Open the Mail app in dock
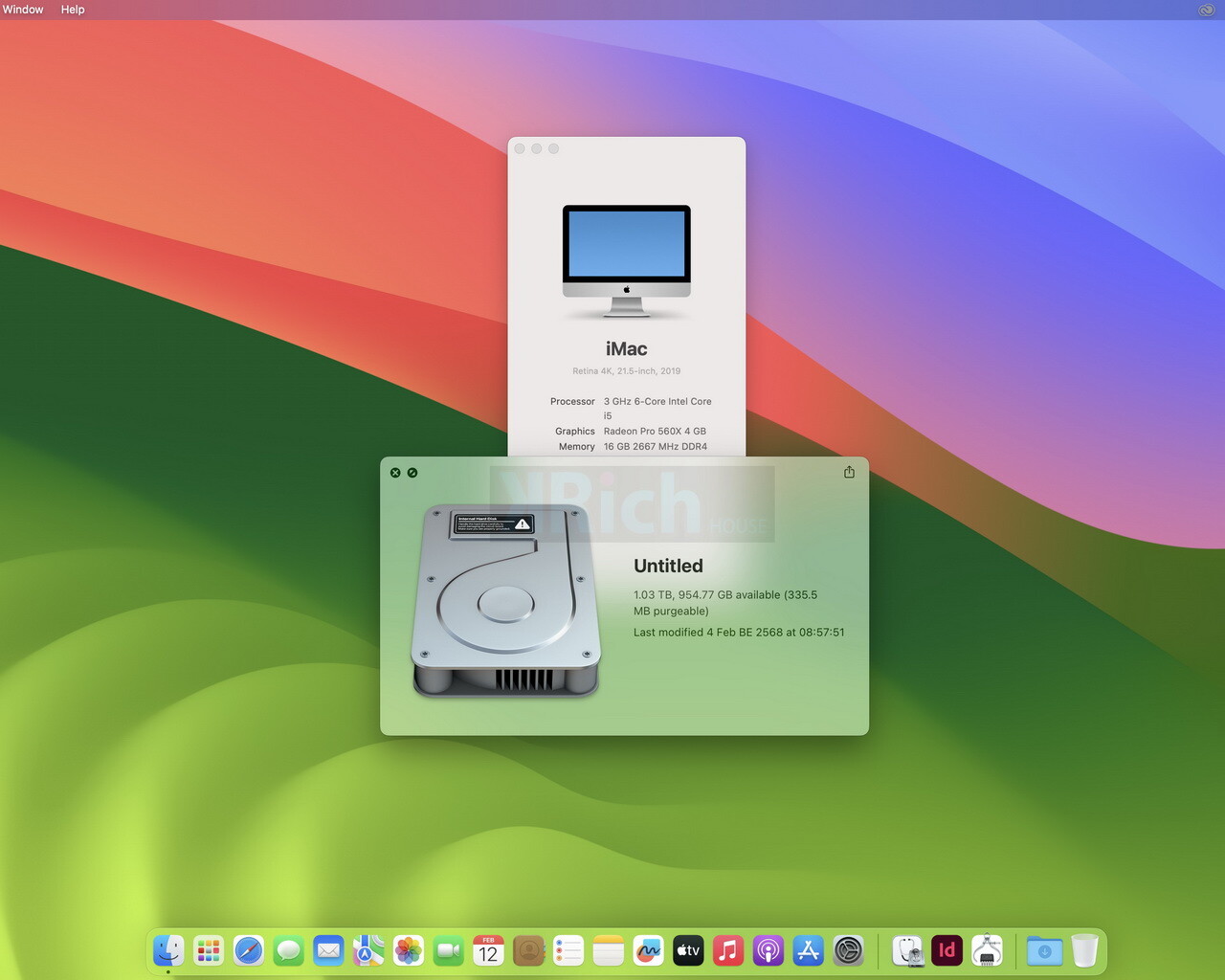Image resolution: width=1225 pixels, height=980 pixels. point(328,950)
